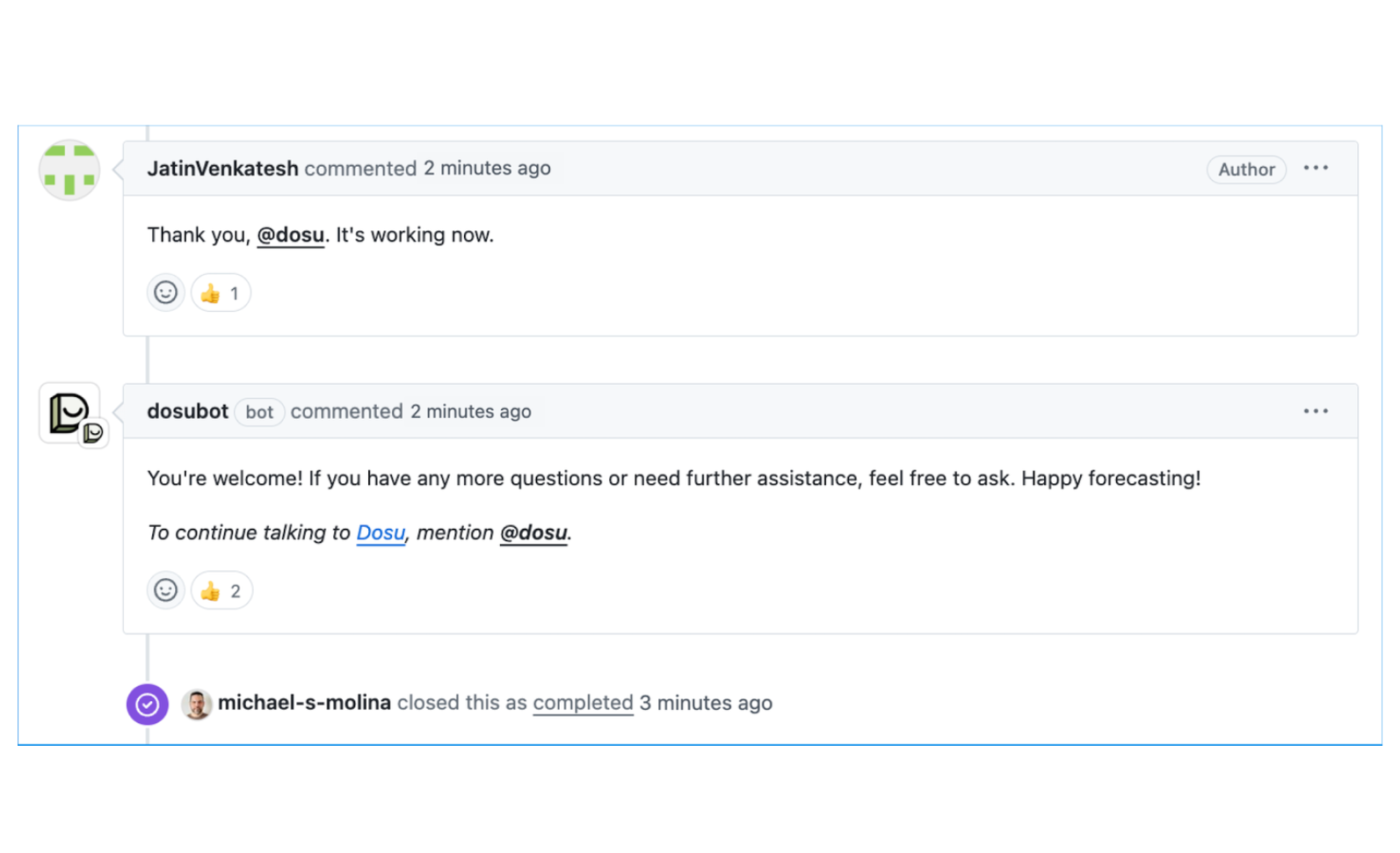Viewport: 1400px width, 853px height.
Task: Open michael-s-molina's profile from the username
Action: tap(304, 704)
